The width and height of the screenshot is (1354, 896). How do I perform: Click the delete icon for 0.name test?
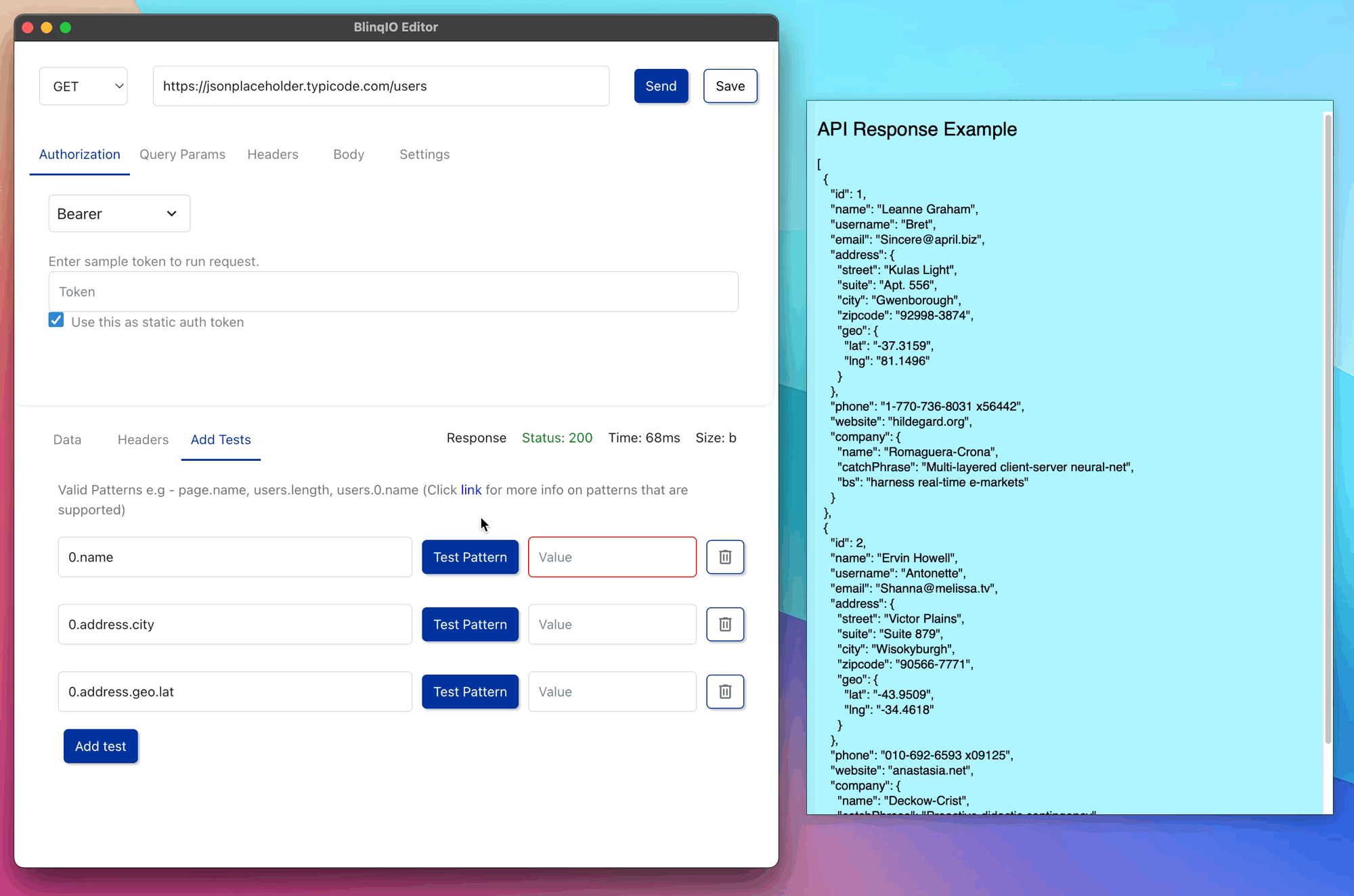tap(725, 557)
